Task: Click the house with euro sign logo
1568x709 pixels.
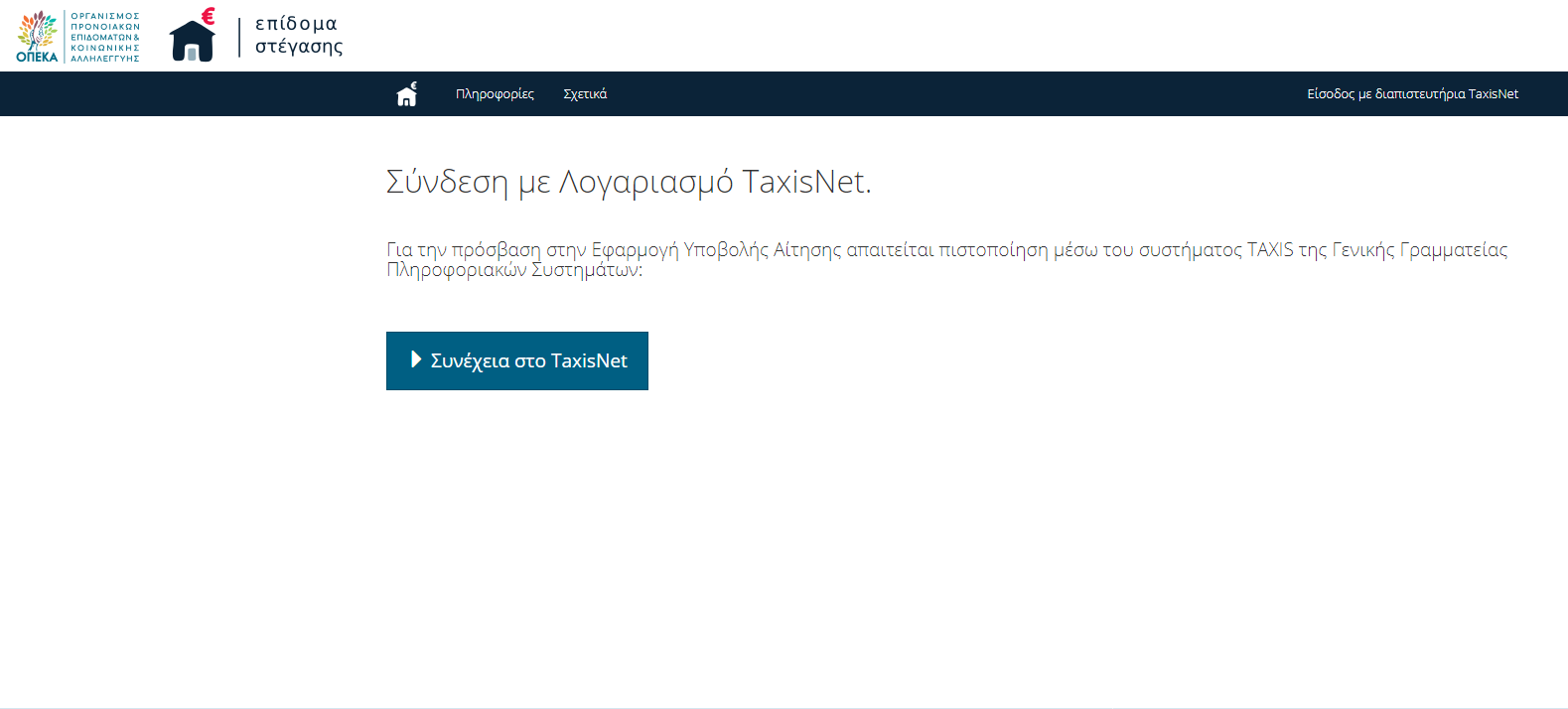Action: pos(193,35)
